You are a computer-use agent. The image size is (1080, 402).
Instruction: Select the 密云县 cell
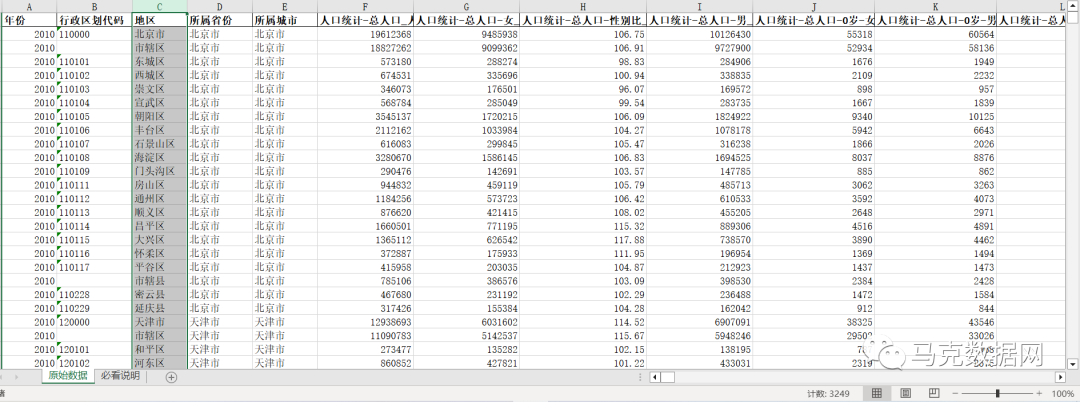[x=160, y=295]
